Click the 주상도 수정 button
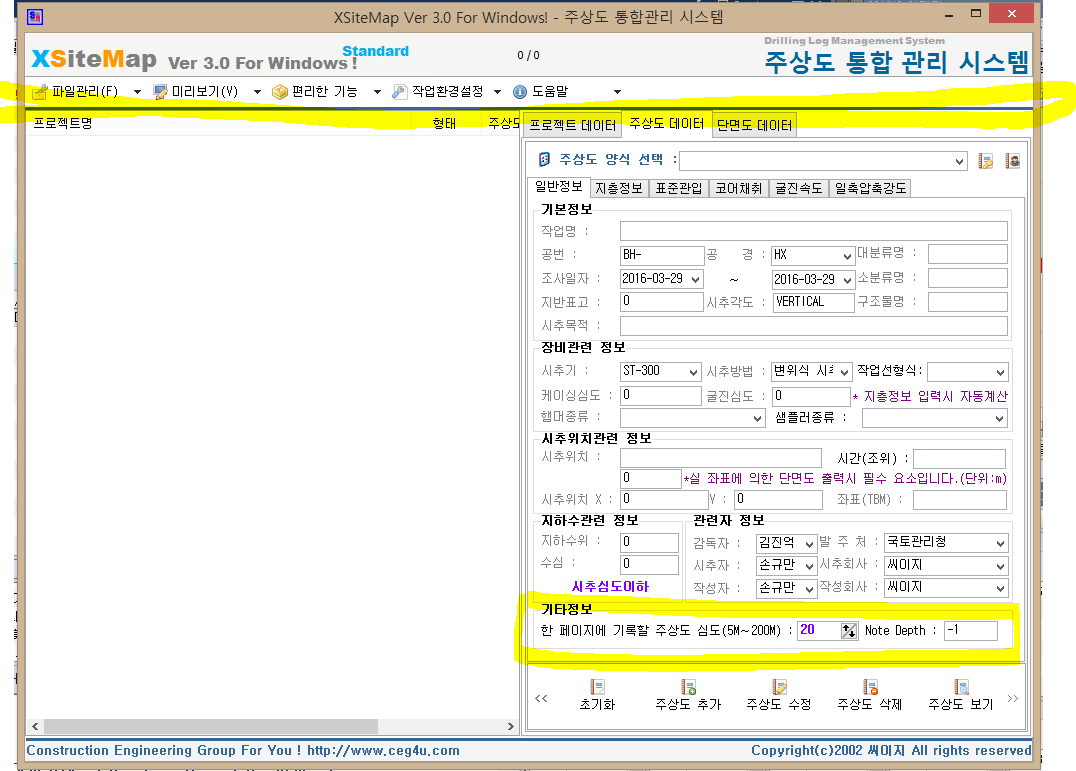This screenshot has width=1076, height=771. pyautogui.click(x=779, y=695)
